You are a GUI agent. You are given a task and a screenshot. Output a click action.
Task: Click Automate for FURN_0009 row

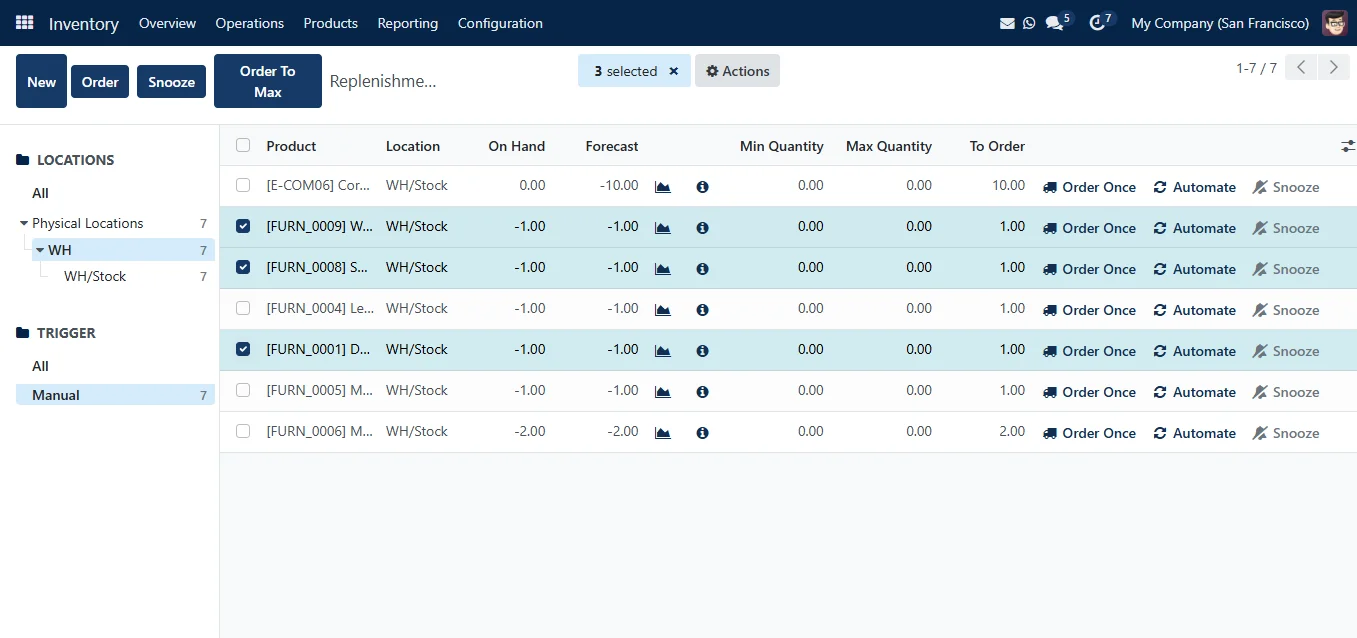click(1194, 228)
